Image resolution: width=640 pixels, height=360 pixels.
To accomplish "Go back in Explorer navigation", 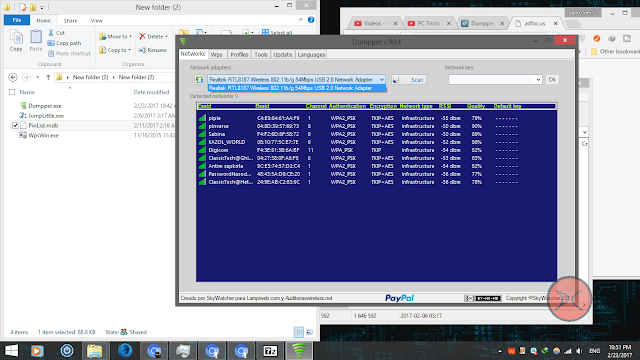I will point(13,77).
